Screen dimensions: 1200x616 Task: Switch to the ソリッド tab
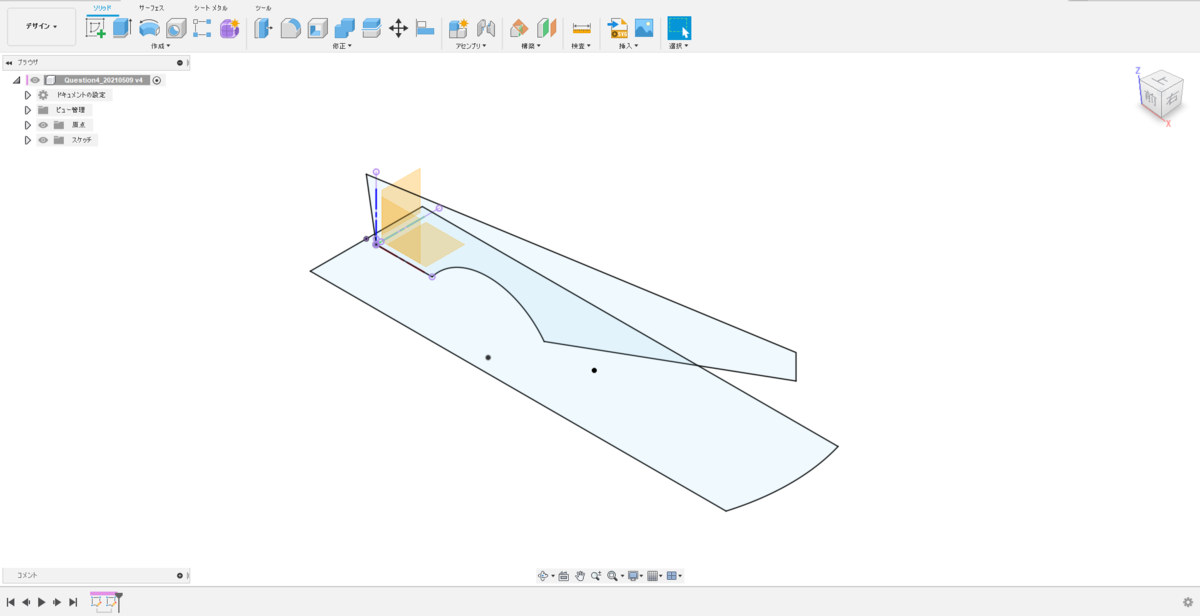coord(102,7)
